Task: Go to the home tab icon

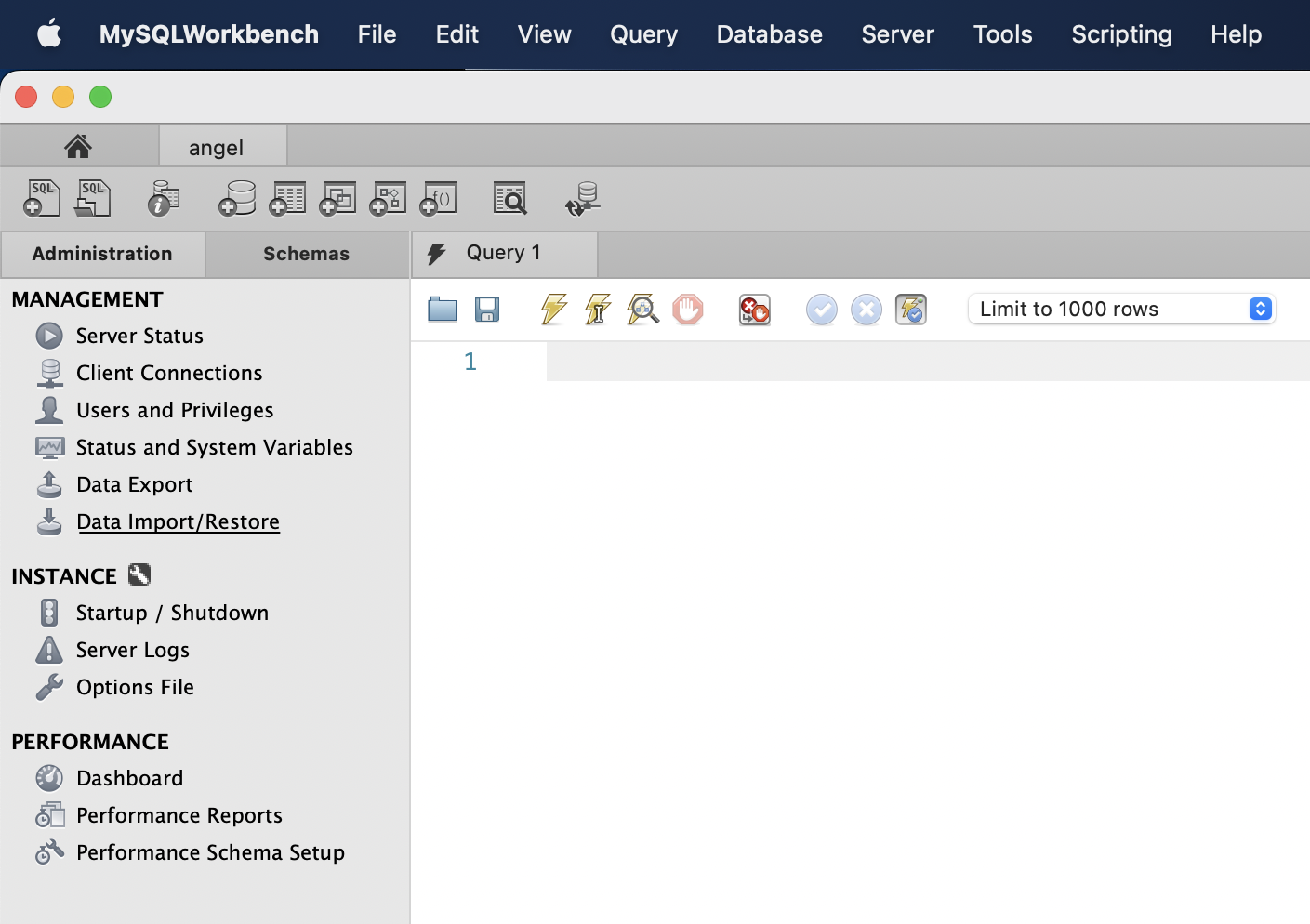Action: (78, 146)
